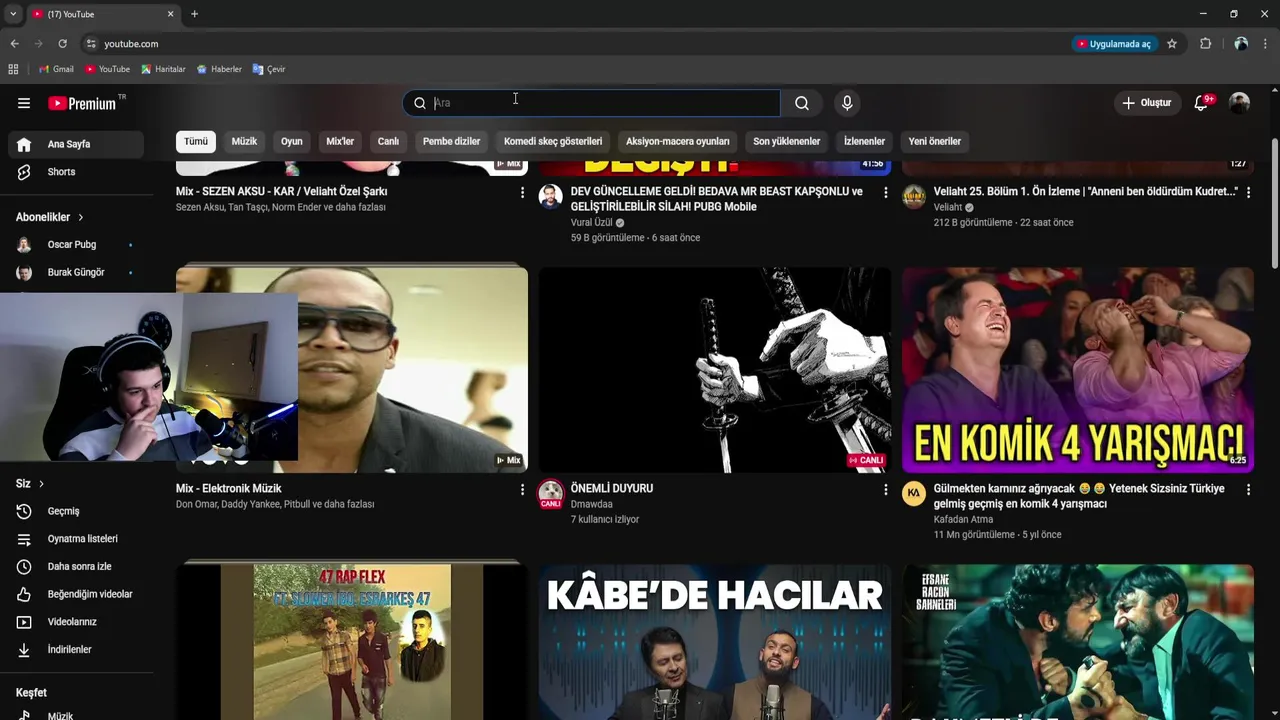Select Aksiyon-macera oyunları chip
This screenshot has height=720, width=1280.
point(678,141)
